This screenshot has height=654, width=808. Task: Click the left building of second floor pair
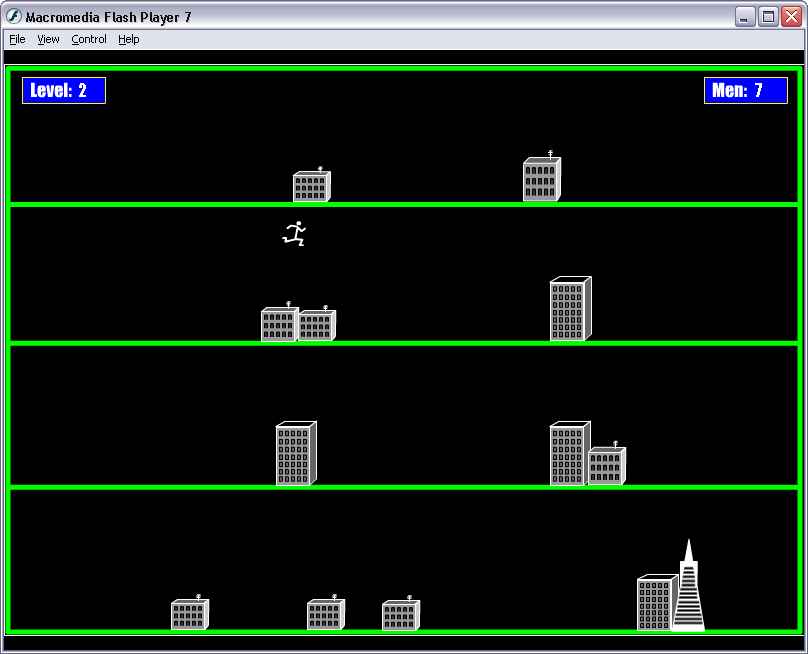(280, 322)
